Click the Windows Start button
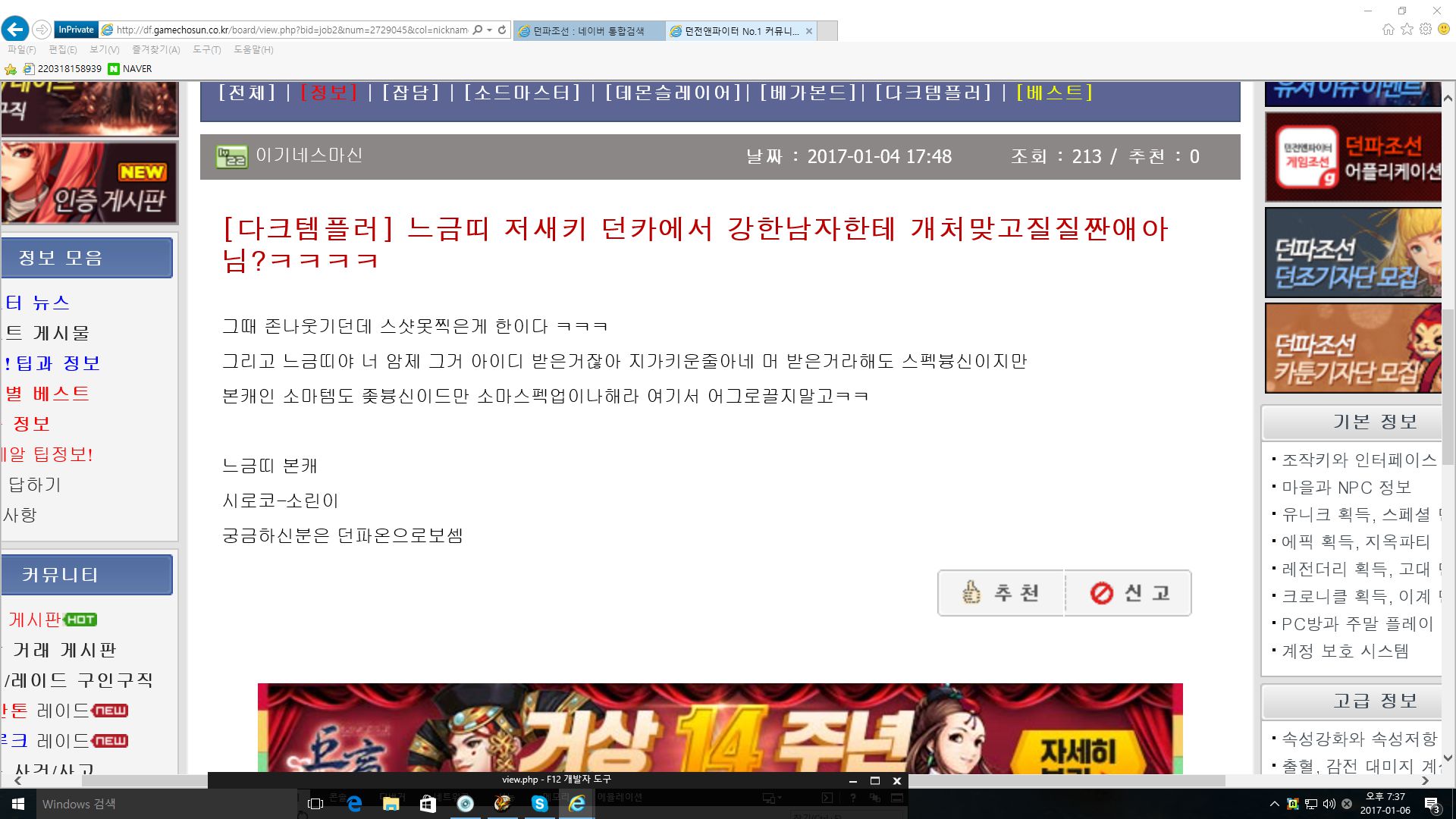This screenshot has width=1456, height=819. tap(18, 804)
